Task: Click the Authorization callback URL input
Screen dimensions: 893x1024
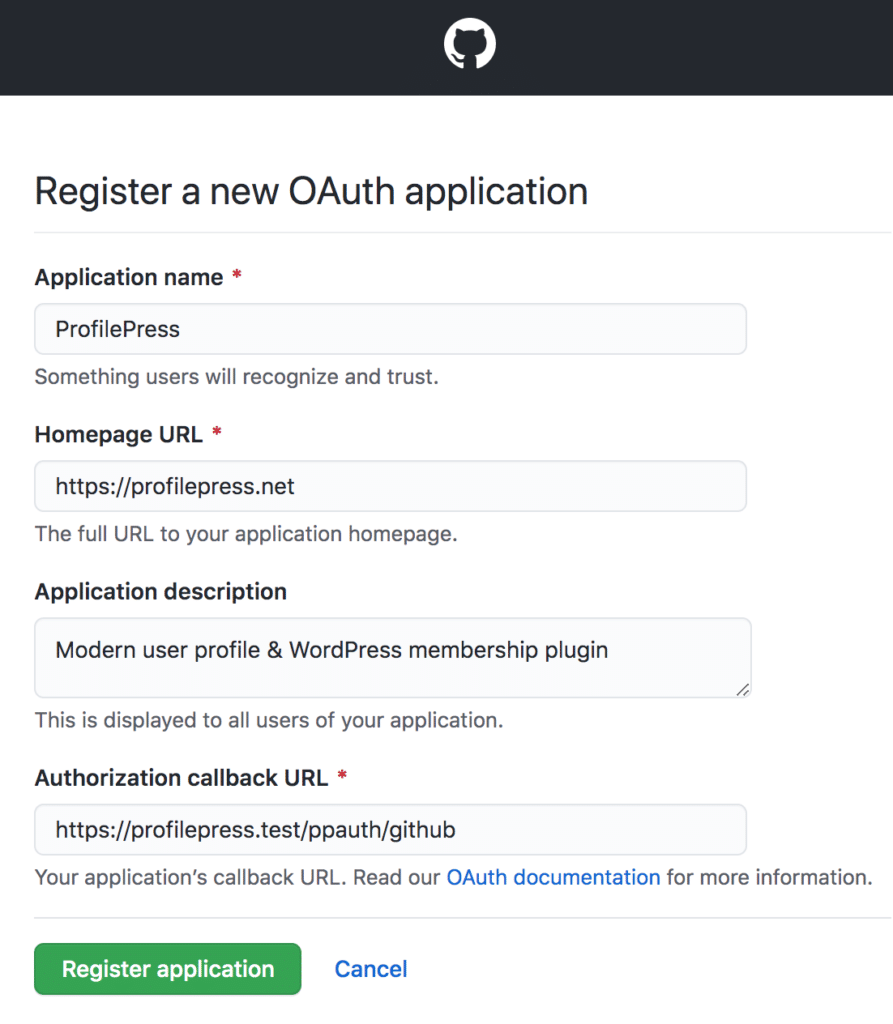Action: pyautogui.click(x=390, y=829)
